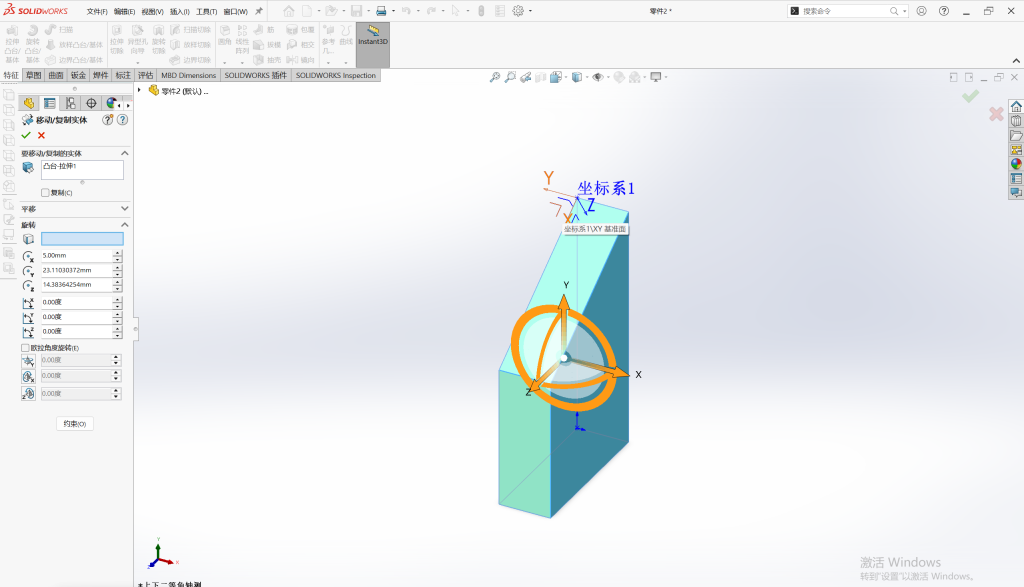Click the rotation reference selection box
Screen dimensions: 1024x587
click(82, 239)
